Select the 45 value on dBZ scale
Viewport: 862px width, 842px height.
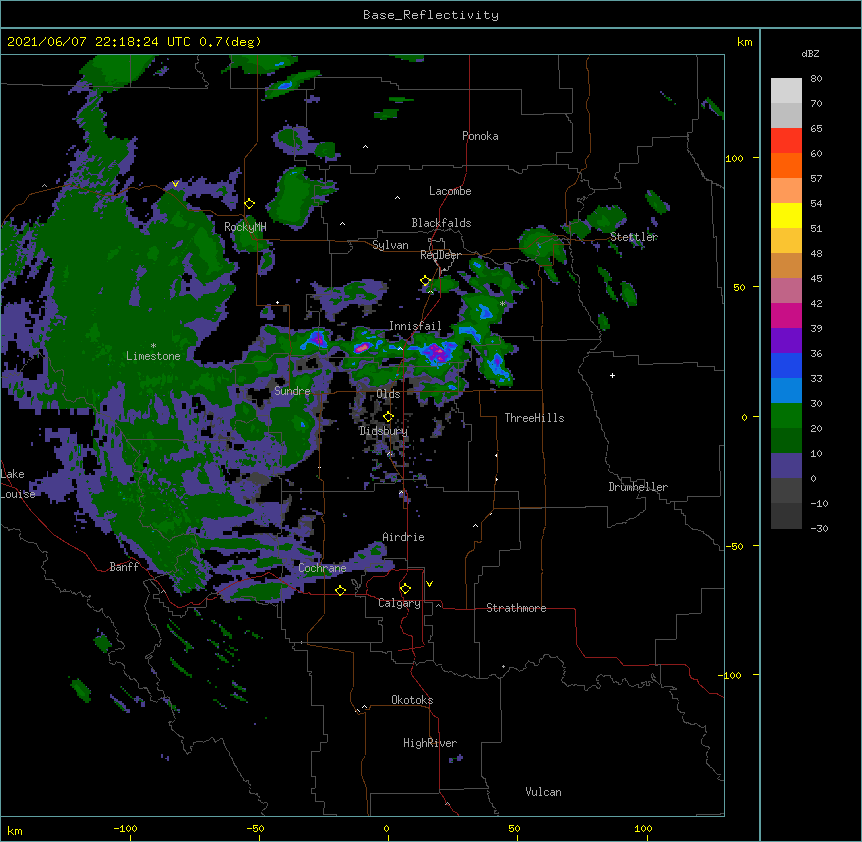816,279
